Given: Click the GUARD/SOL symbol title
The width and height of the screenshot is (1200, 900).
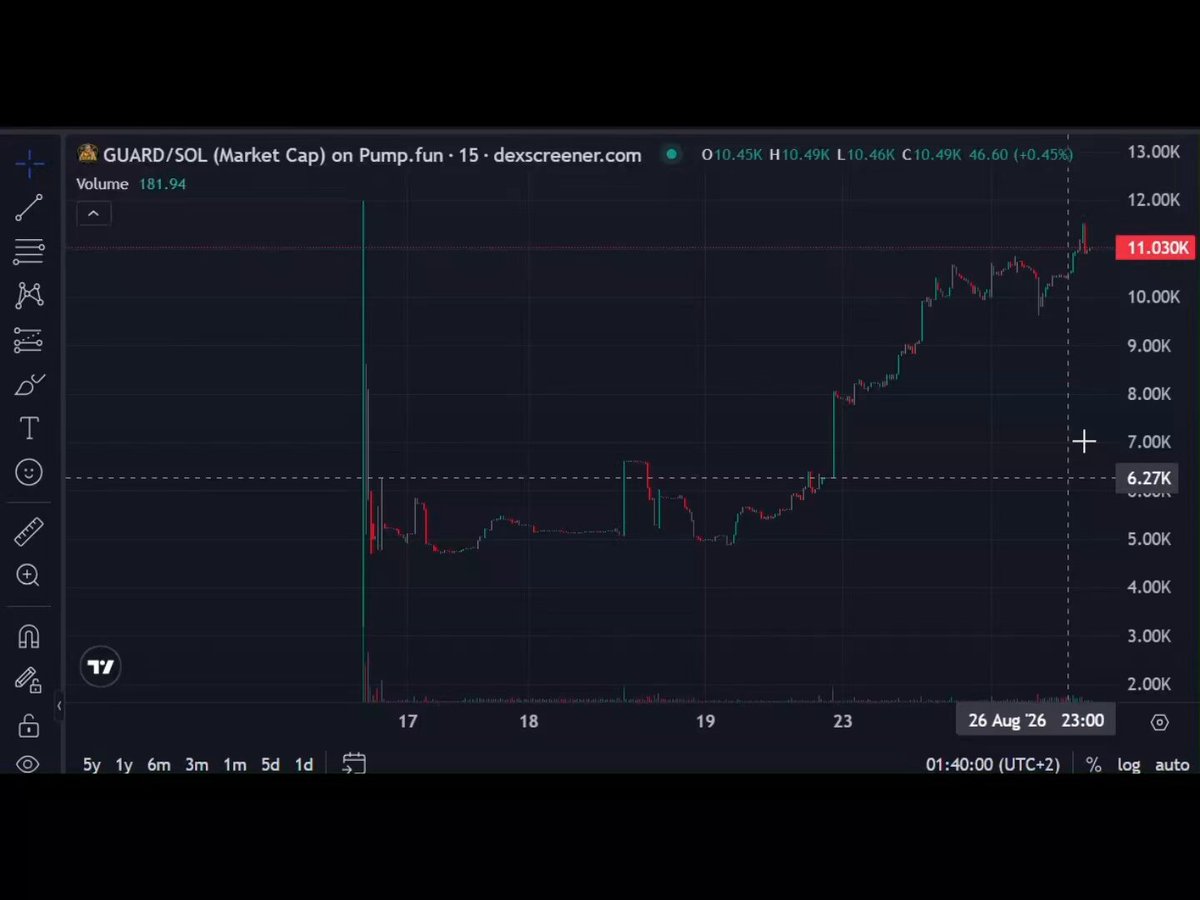Looking at the screenshot, I should point(372,155).
